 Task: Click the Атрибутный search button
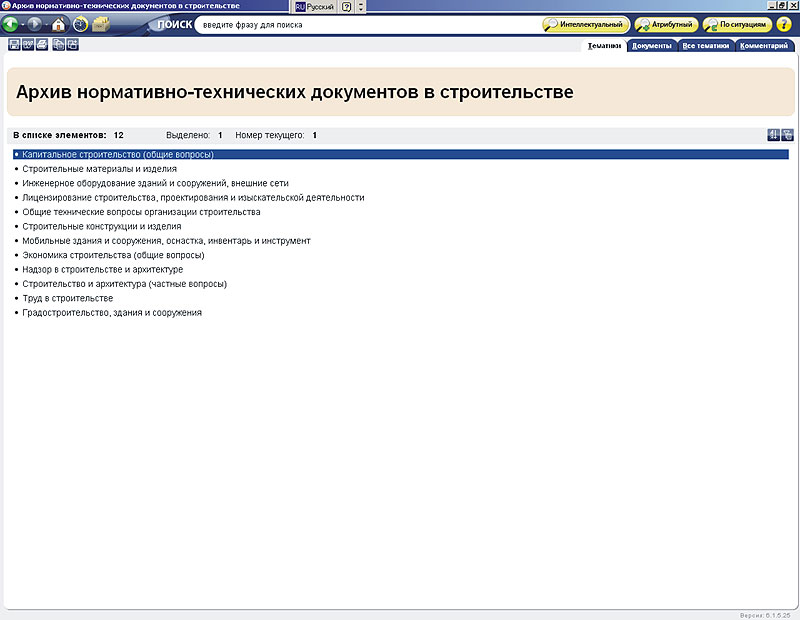click(665, 25)
